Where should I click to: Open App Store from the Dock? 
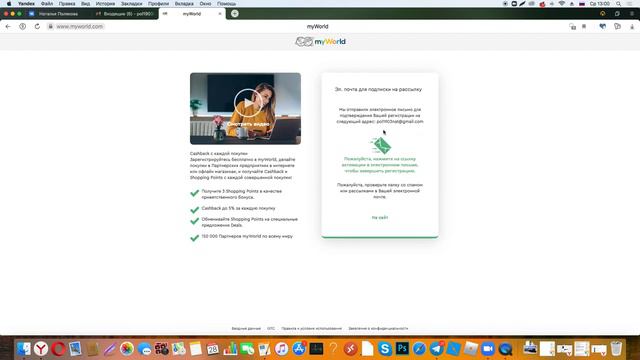[x=299, y=349]
